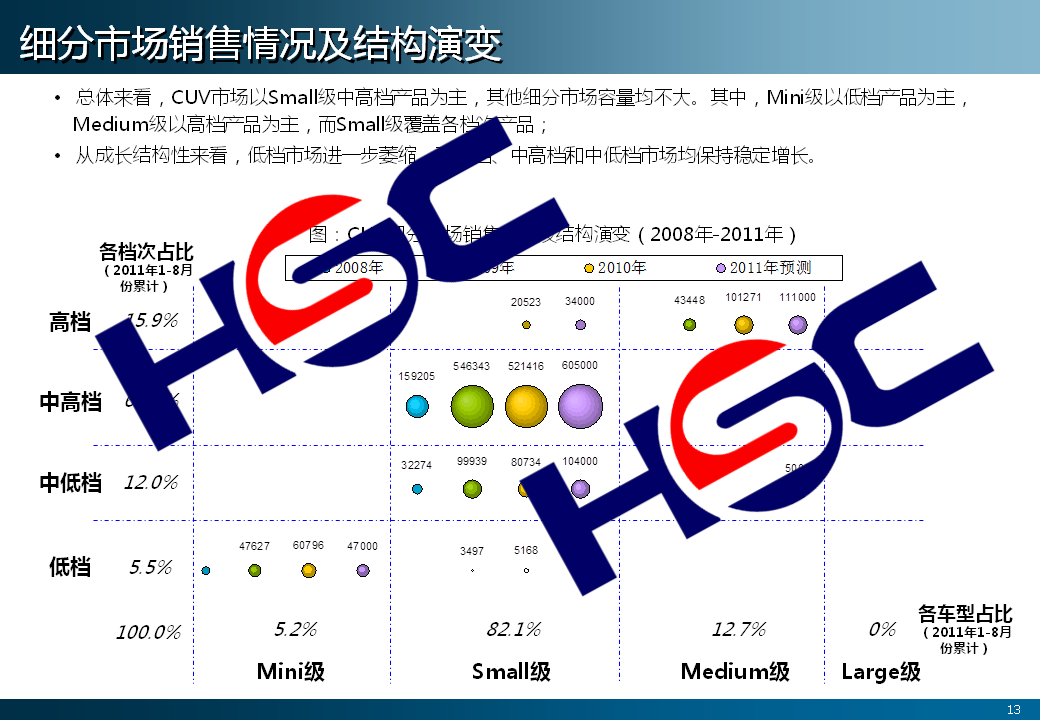
Task: Select the large green 546343 bubble
Action: click(x=472, y=406)
